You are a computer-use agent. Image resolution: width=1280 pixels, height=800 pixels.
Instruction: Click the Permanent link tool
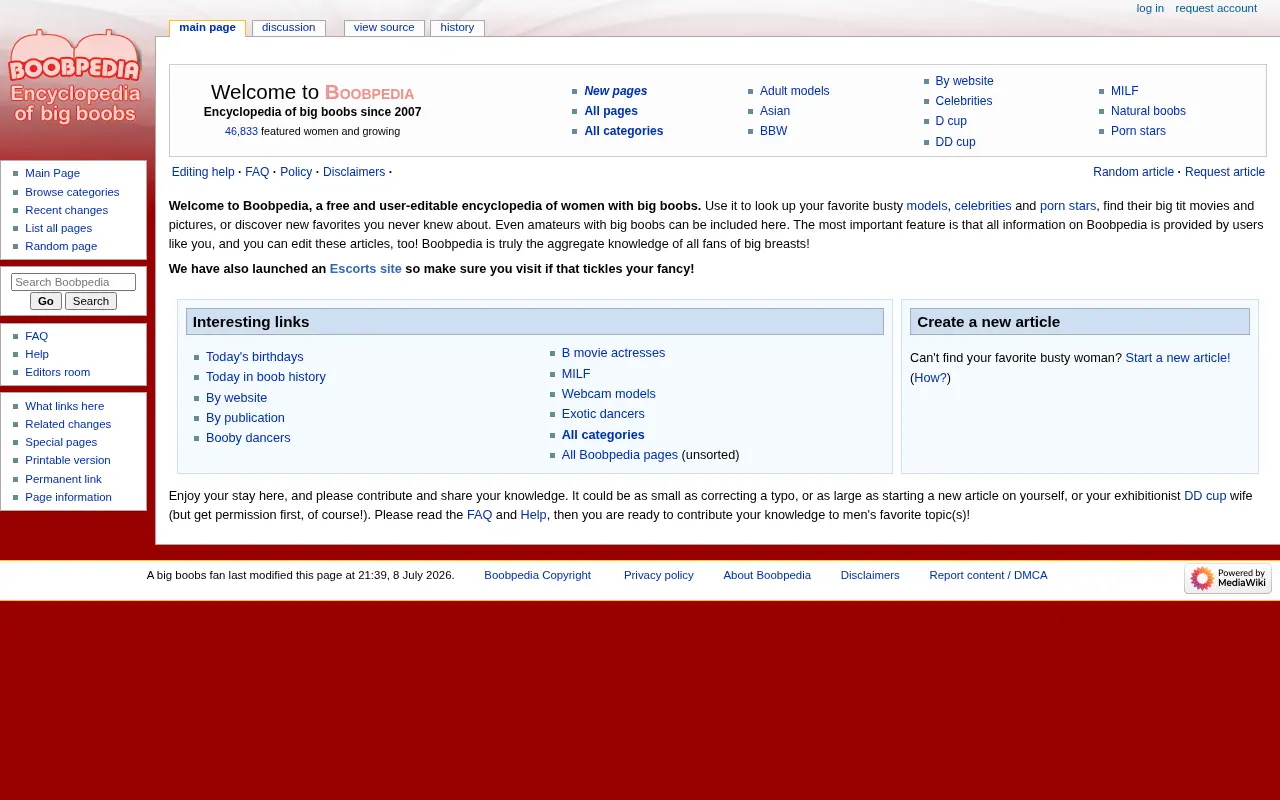coord(63,479)
